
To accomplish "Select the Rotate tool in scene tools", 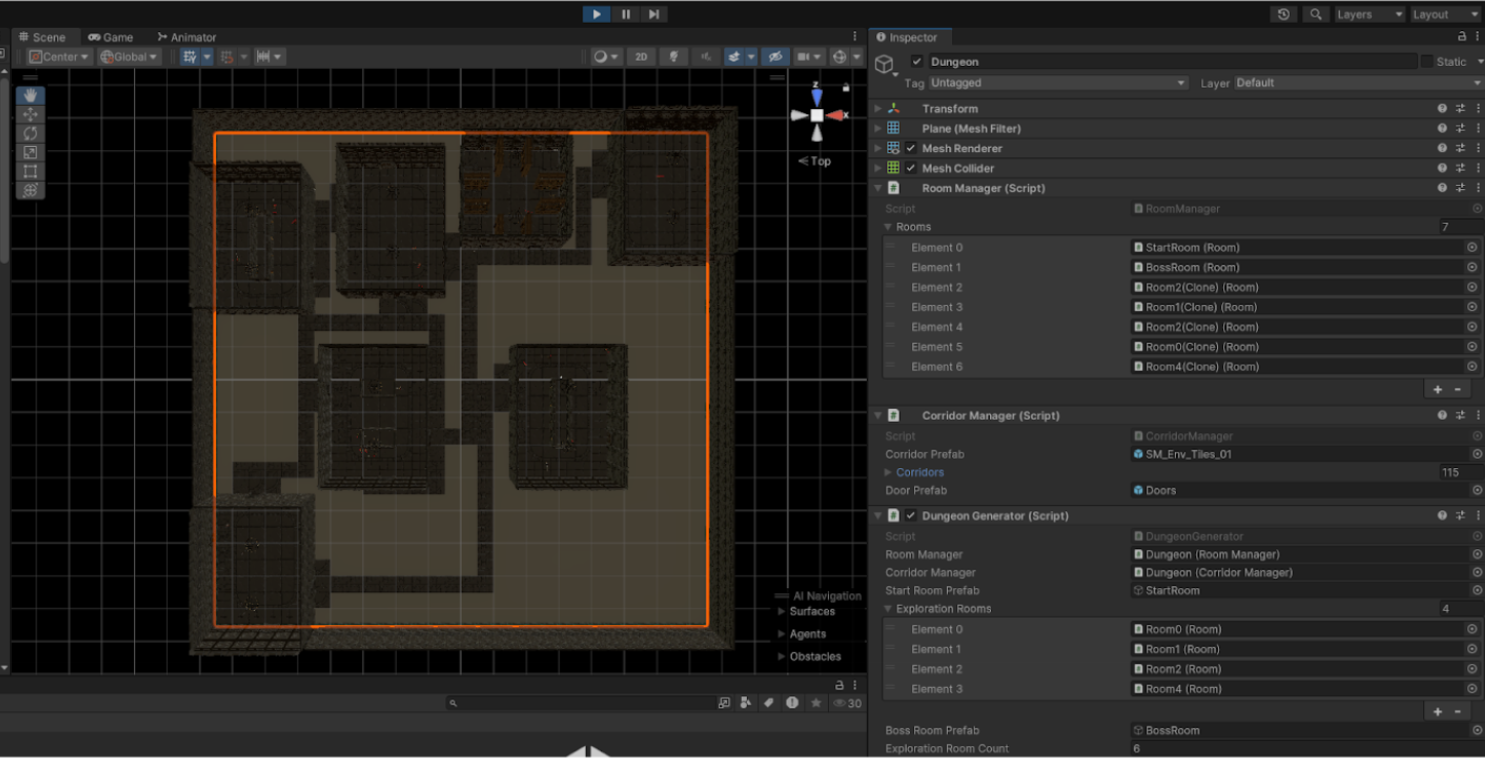I will pos(30,133).
